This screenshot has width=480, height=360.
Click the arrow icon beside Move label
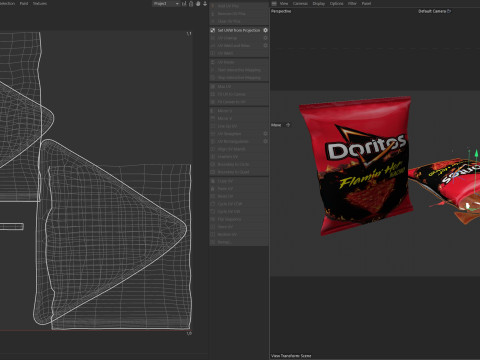tap(288, 125)
